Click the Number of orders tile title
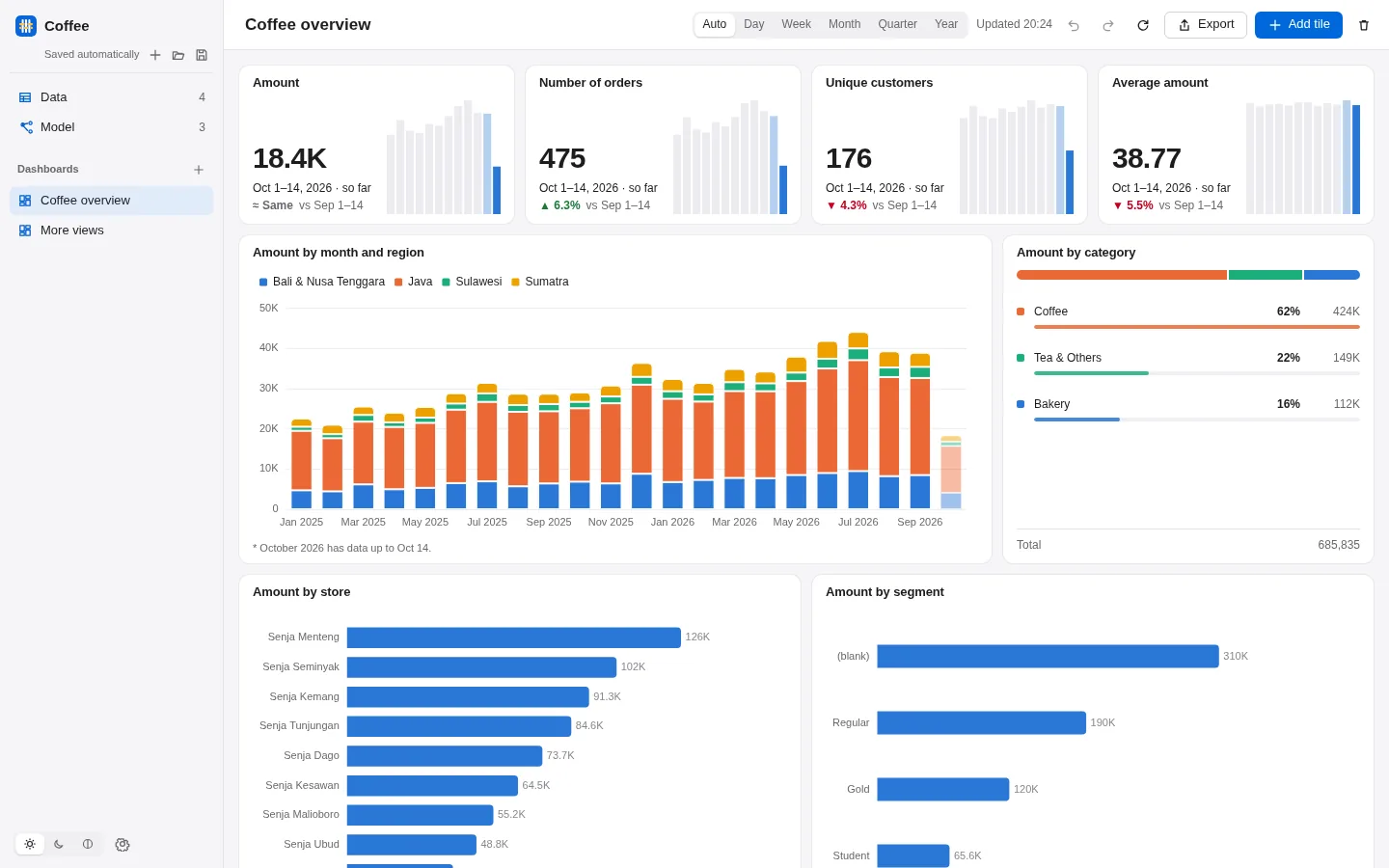The width and height of the screenshot is (1389, 868). coord(591,83)
